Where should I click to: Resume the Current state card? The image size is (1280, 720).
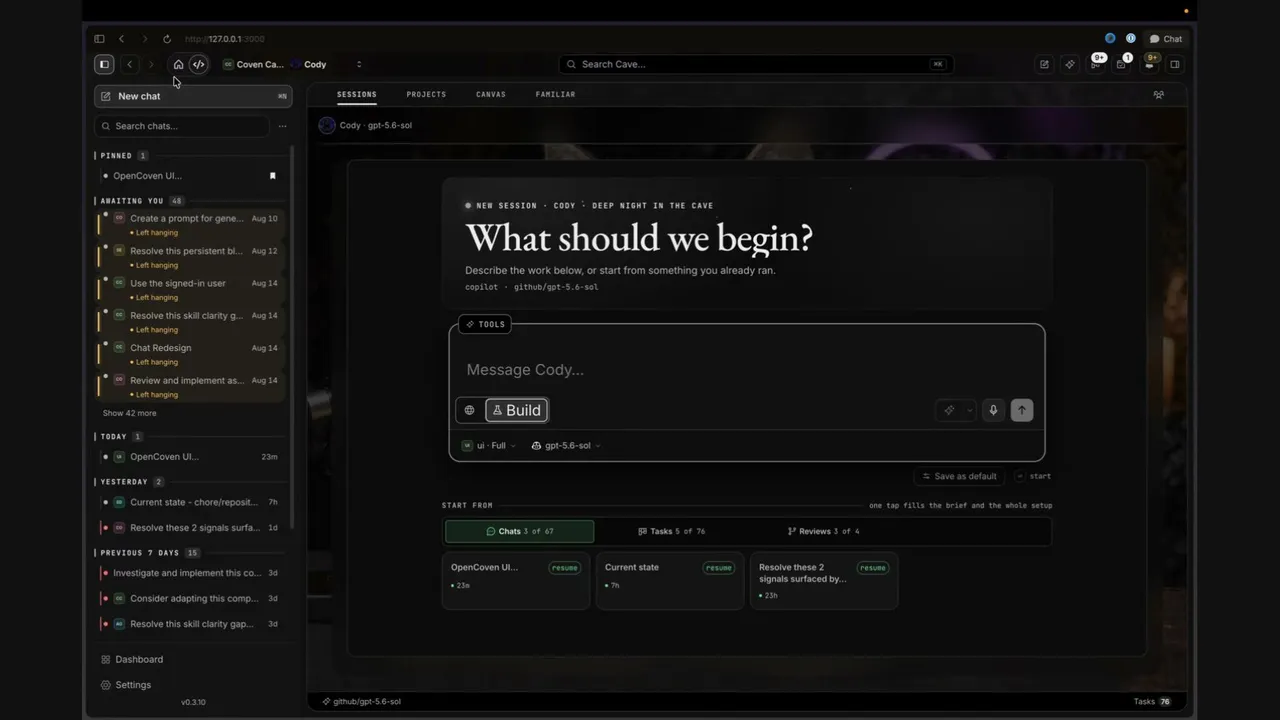point(719,568)
